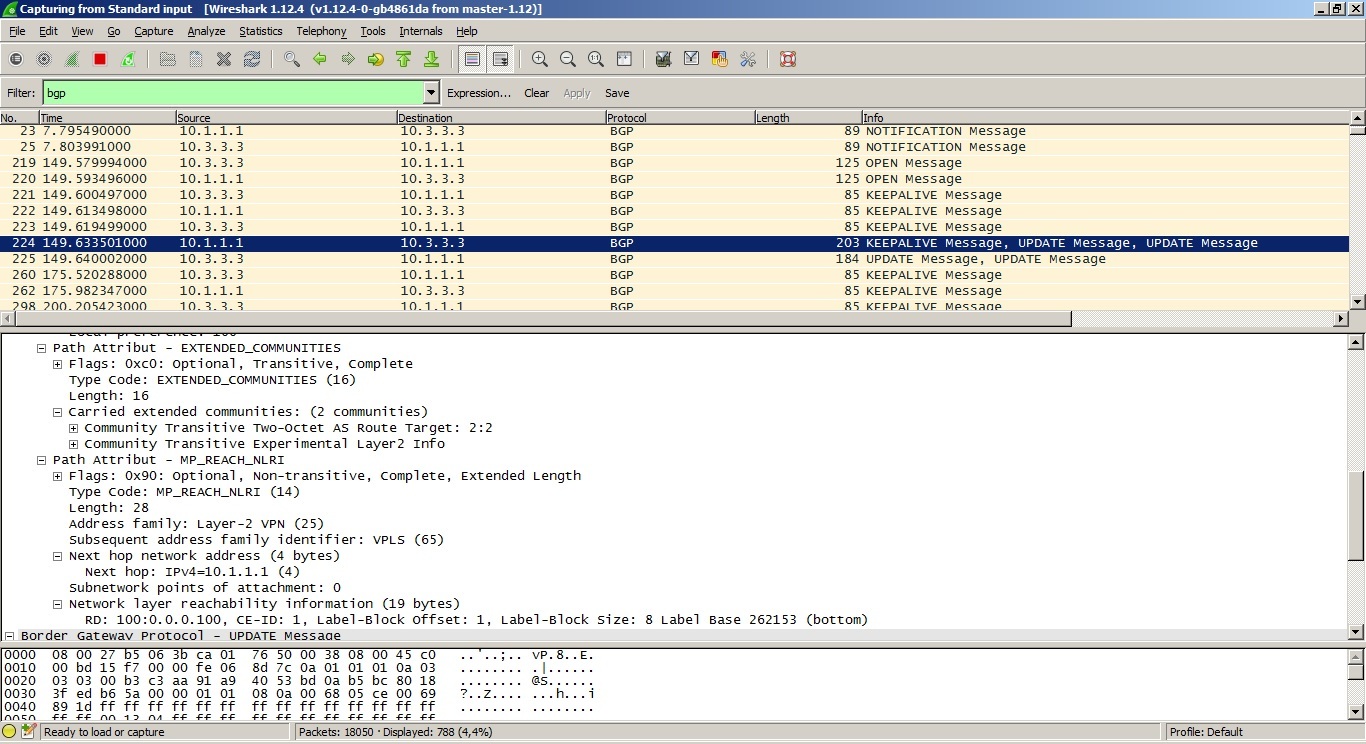Image resolution: width=1366 pixels, height=744 pixels.
Task: Open Preferences wrench icon
Action: coord(747,60)
